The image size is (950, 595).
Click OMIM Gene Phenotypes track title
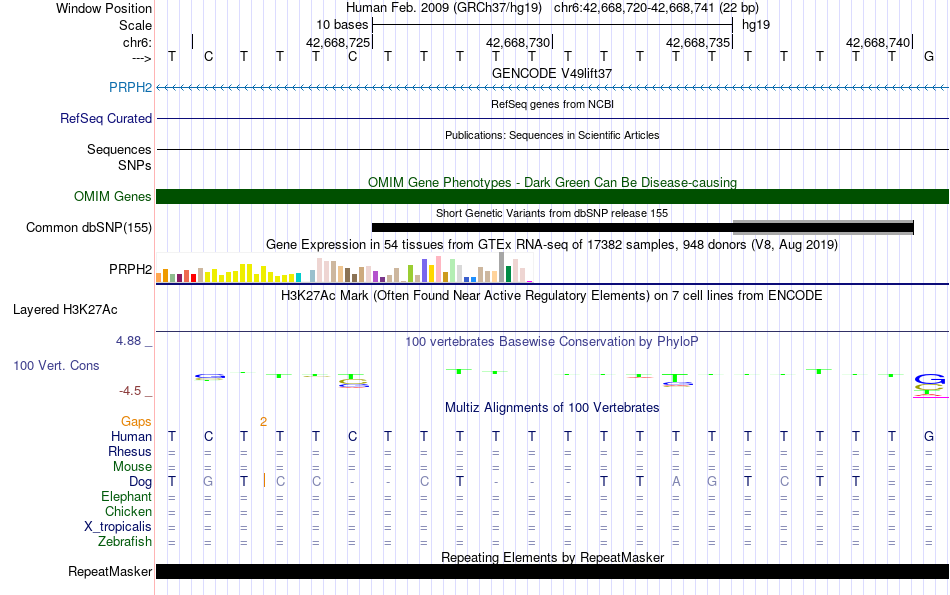click(x=552, y=182)
